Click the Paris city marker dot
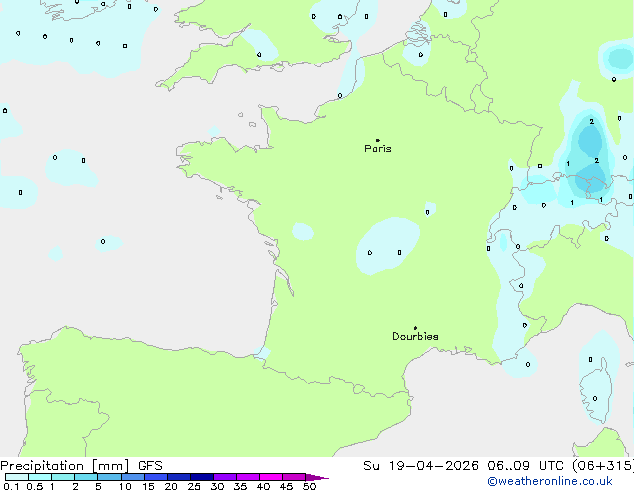The image size is (634, 490). pyautogui.click(x=377, y=140)
